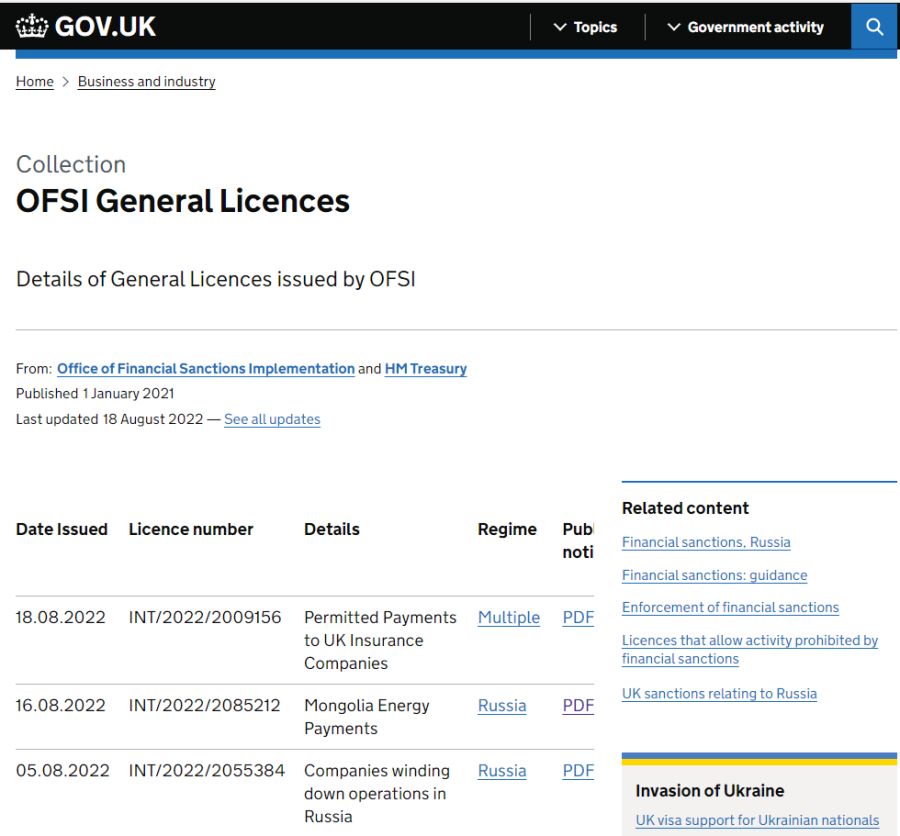Click the GOV.UK wordmark text
900x836 pixels.
coord(105,26)
